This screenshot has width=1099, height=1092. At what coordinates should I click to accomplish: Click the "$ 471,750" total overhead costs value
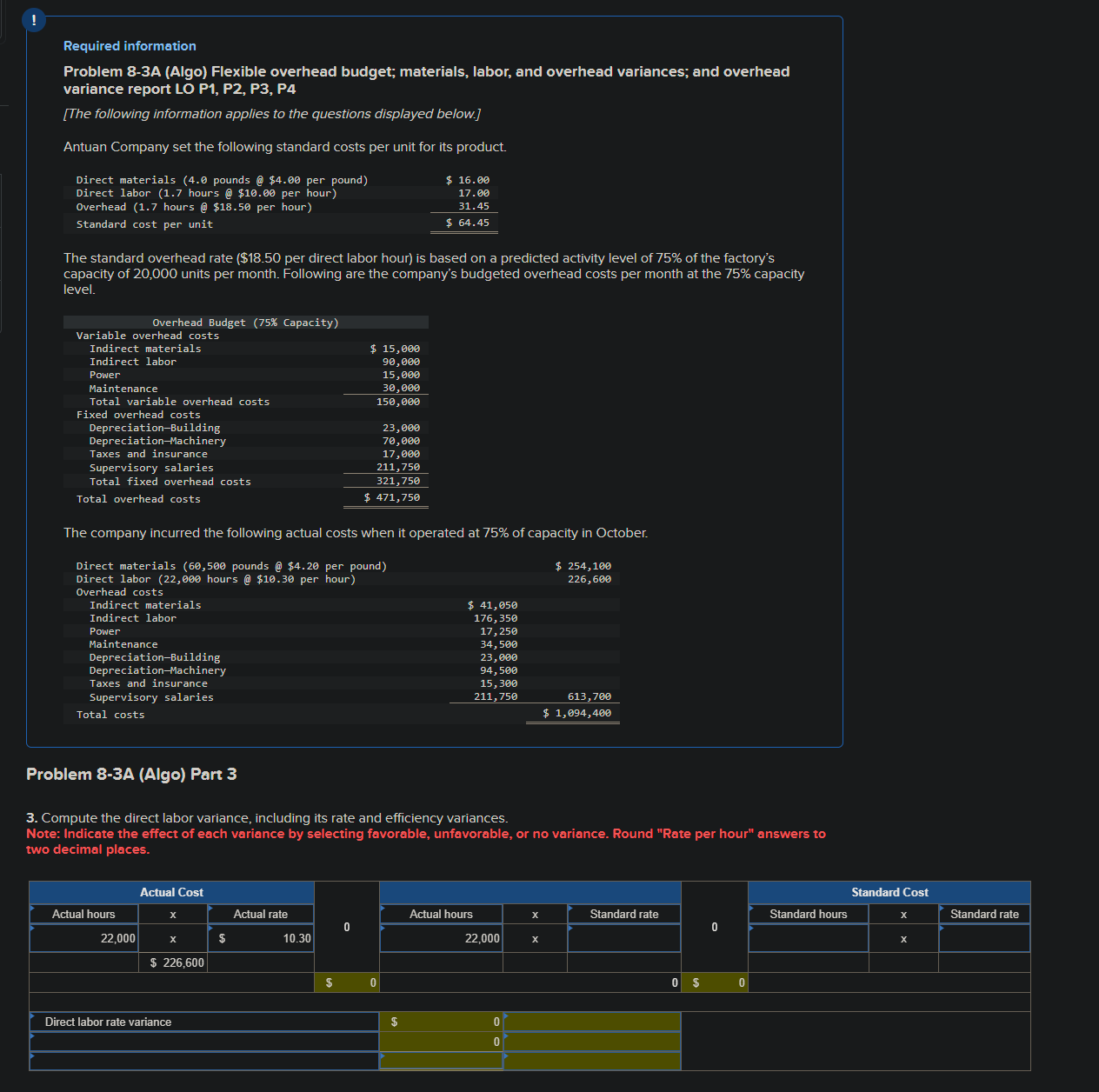(x=392, y=497)
